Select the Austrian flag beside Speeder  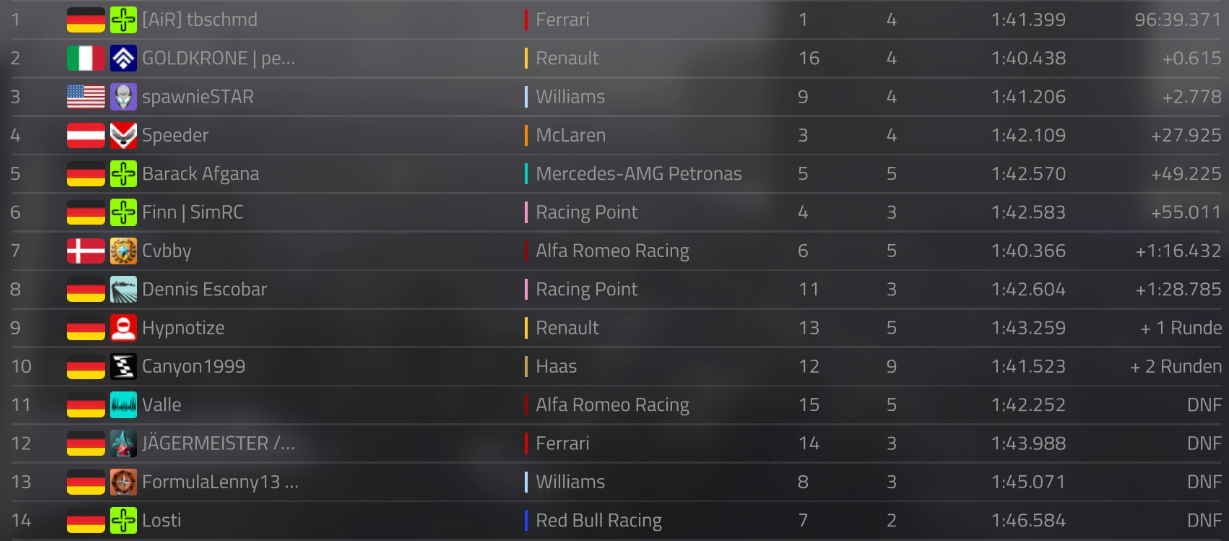(86, 135)
